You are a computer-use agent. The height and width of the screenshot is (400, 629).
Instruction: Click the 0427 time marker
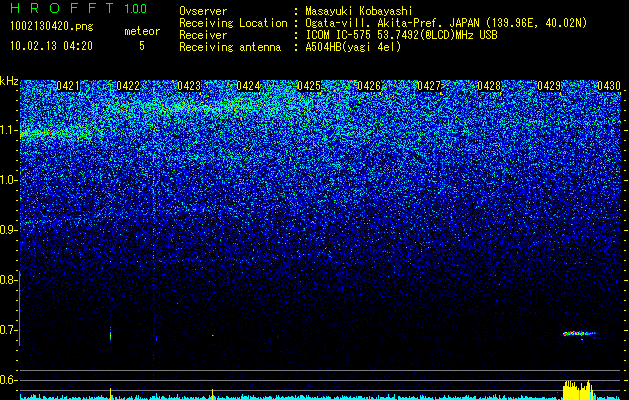click(x=429, y=86)
